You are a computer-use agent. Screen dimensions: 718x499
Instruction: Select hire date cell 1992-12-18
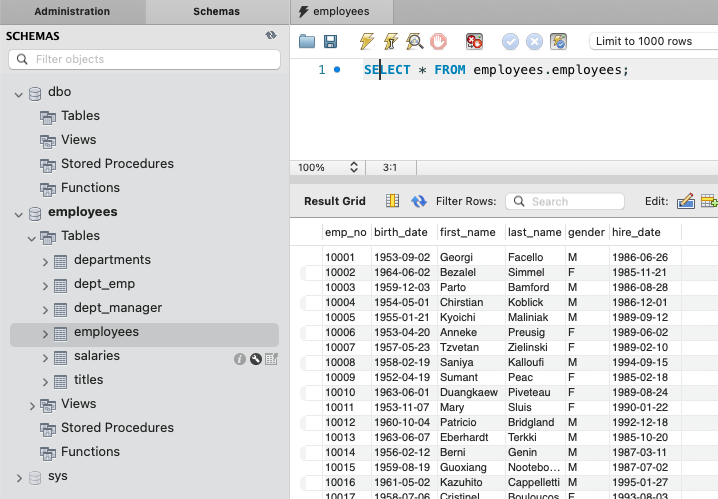[646, 423]
